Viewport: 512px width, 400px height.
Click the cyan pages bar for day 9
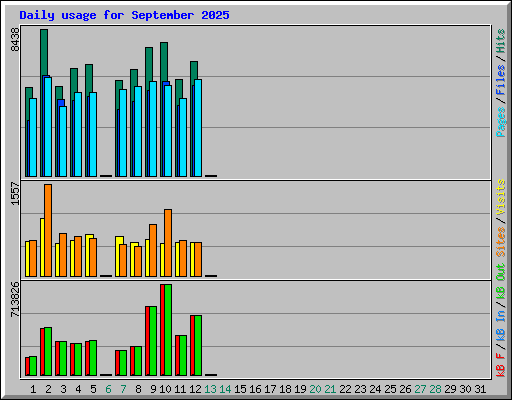153,129
